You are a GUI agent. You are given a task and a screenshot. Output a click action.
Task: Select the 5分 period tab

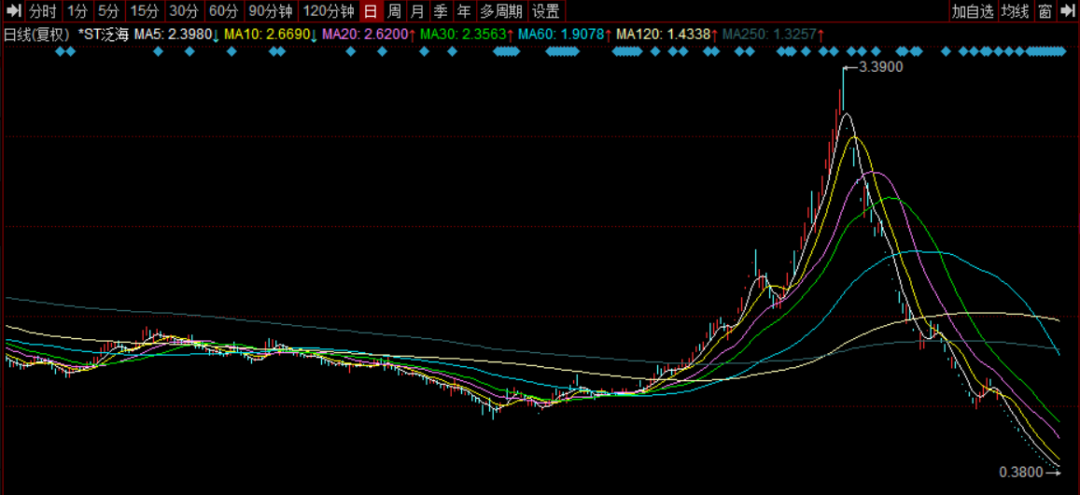click(108, 12)
